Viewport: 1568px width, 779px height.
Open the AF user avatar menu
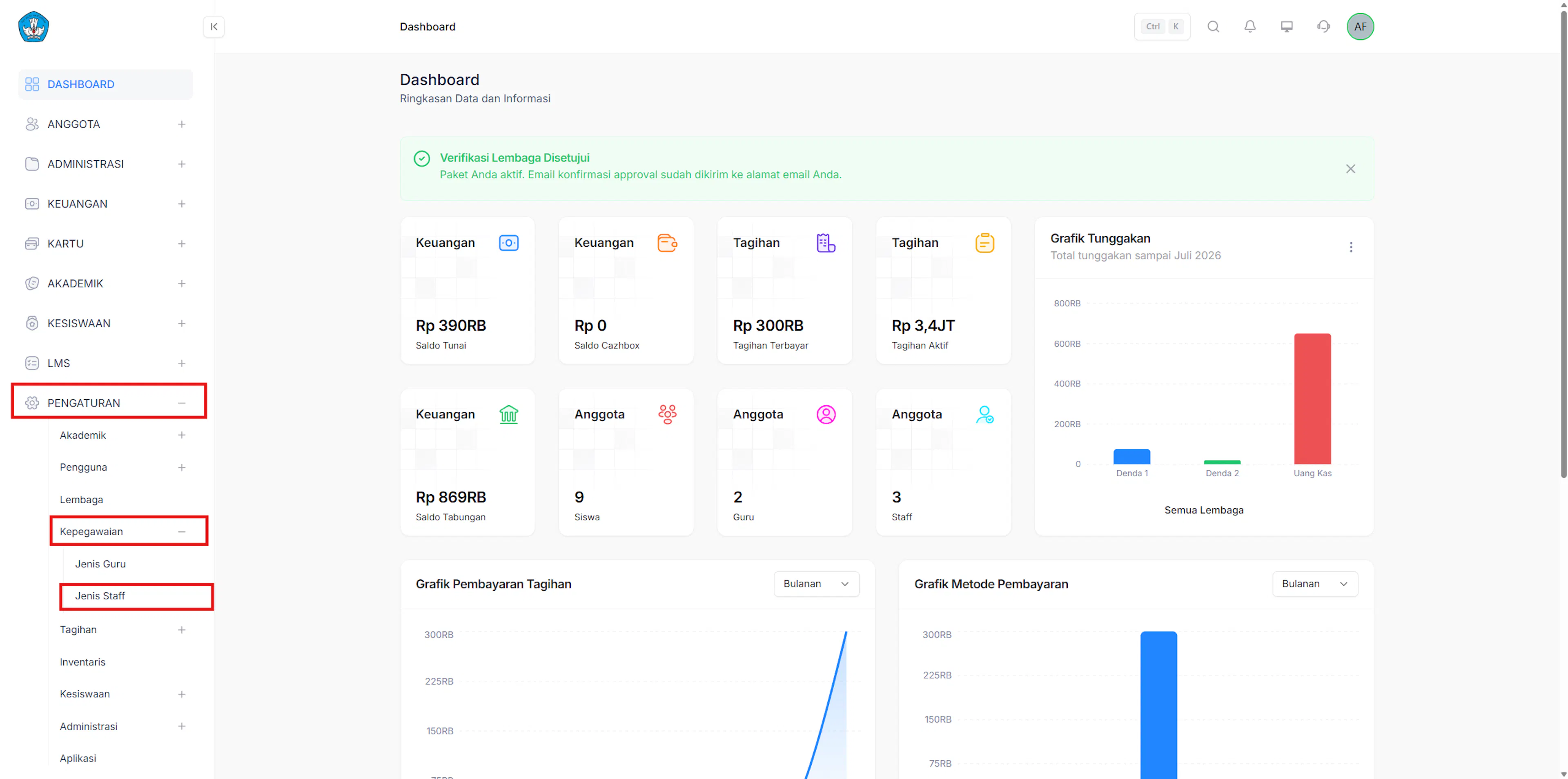[x=1361, y=27]
